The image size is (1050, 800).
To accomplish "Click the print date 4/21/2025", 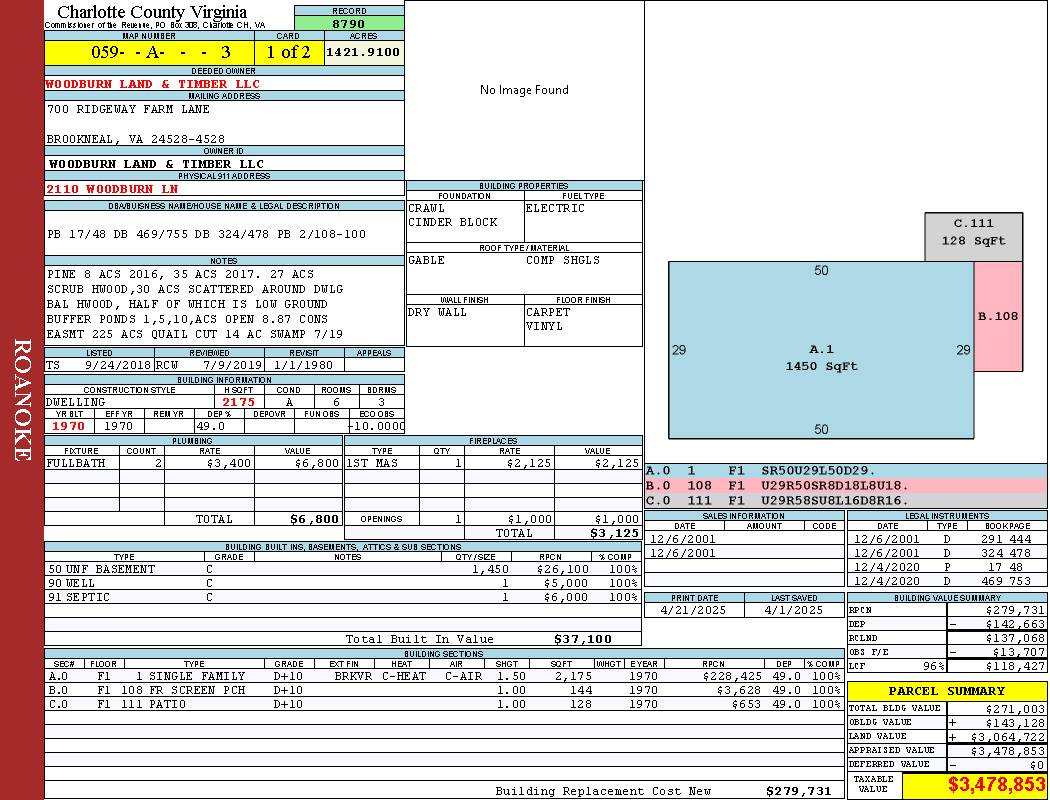I will [x=694, y=610].
